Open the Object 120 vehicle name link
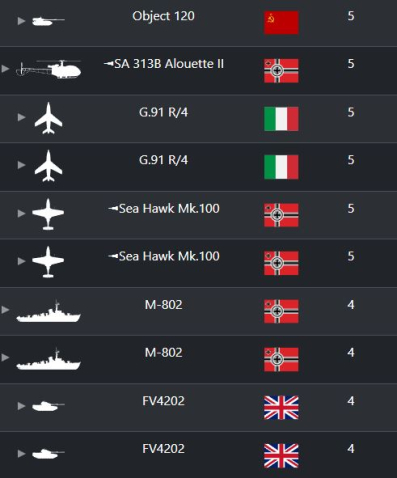This screenshot has height=478, width=397. coord(163,16)
